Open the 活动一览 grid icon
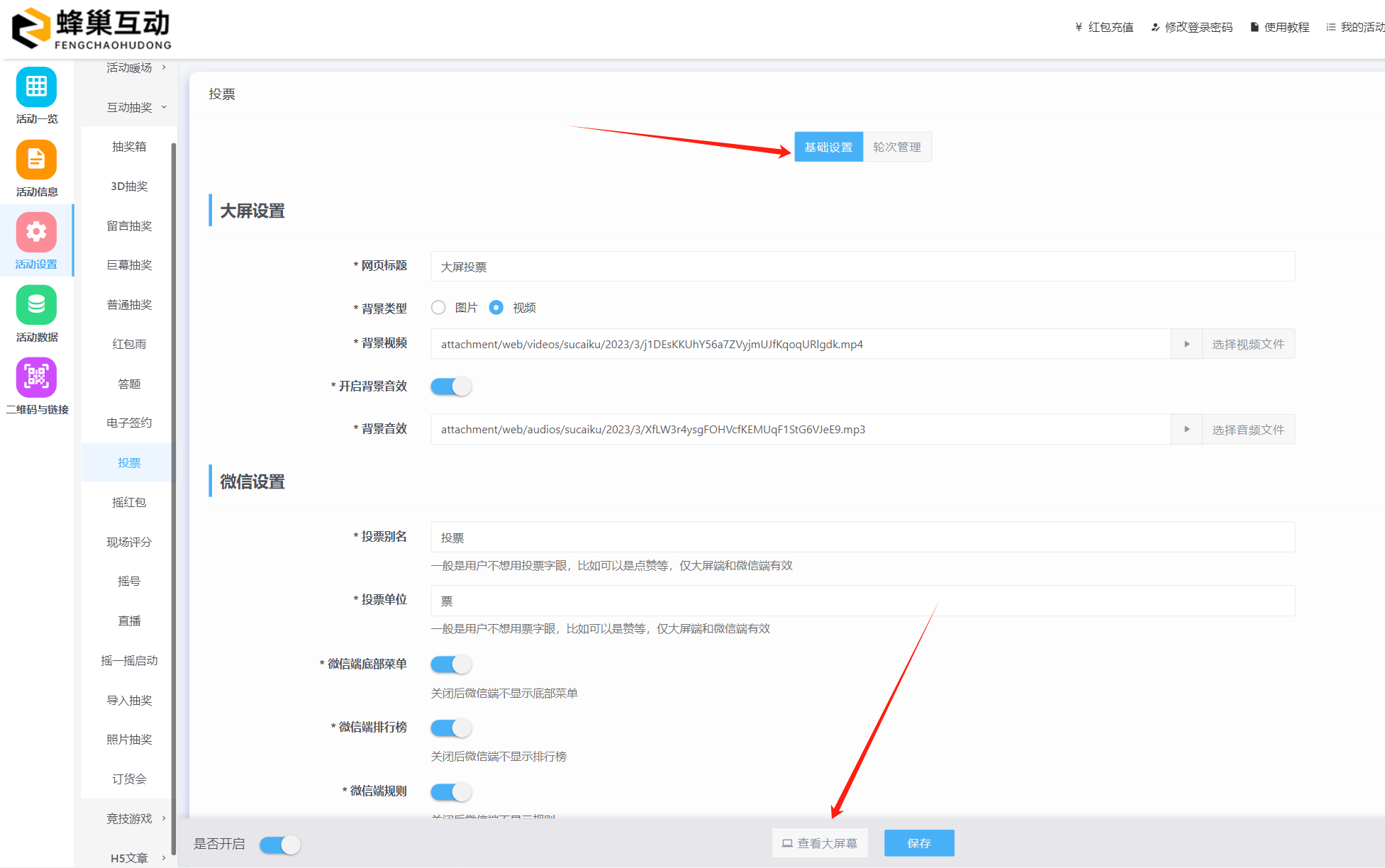The image size is (1385, 868). point(36,87)
